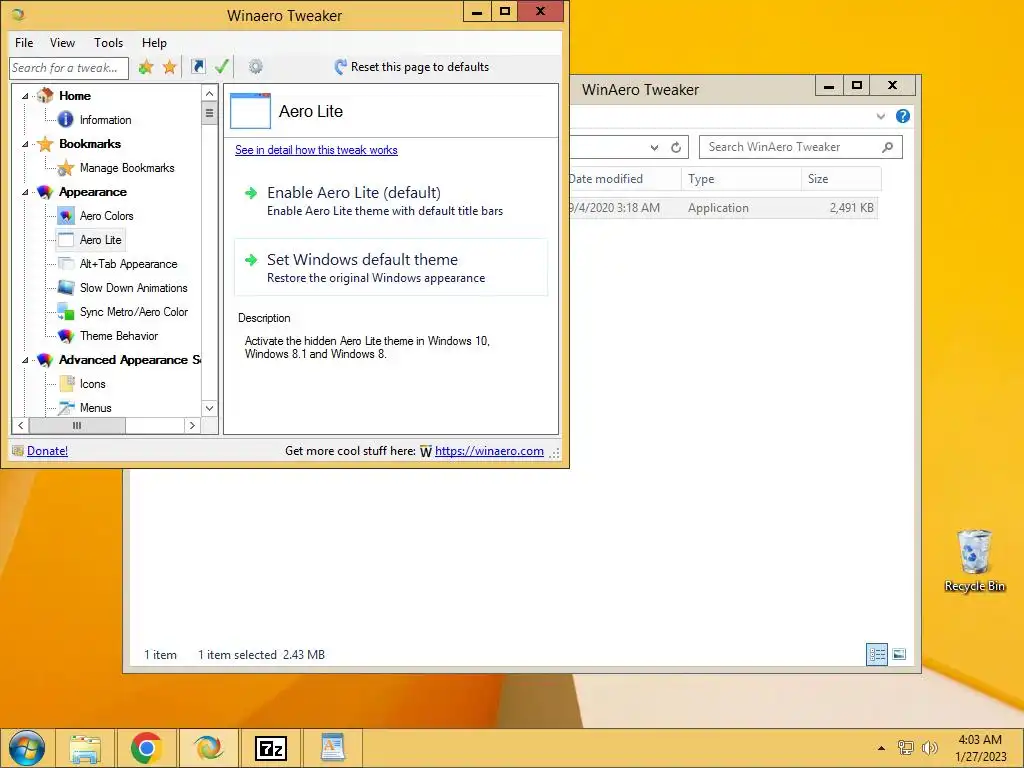Open the Tools menu
The image size is (1024, 768).
pos(108,42)
